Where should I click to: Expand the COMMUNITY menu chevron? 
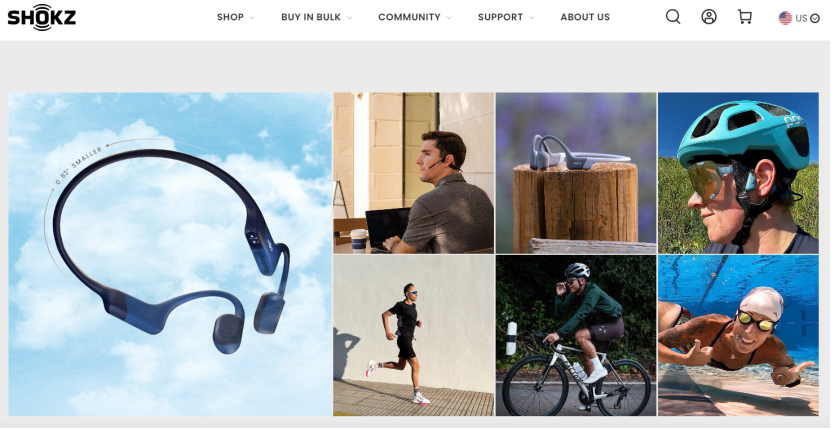coord(449,17)
